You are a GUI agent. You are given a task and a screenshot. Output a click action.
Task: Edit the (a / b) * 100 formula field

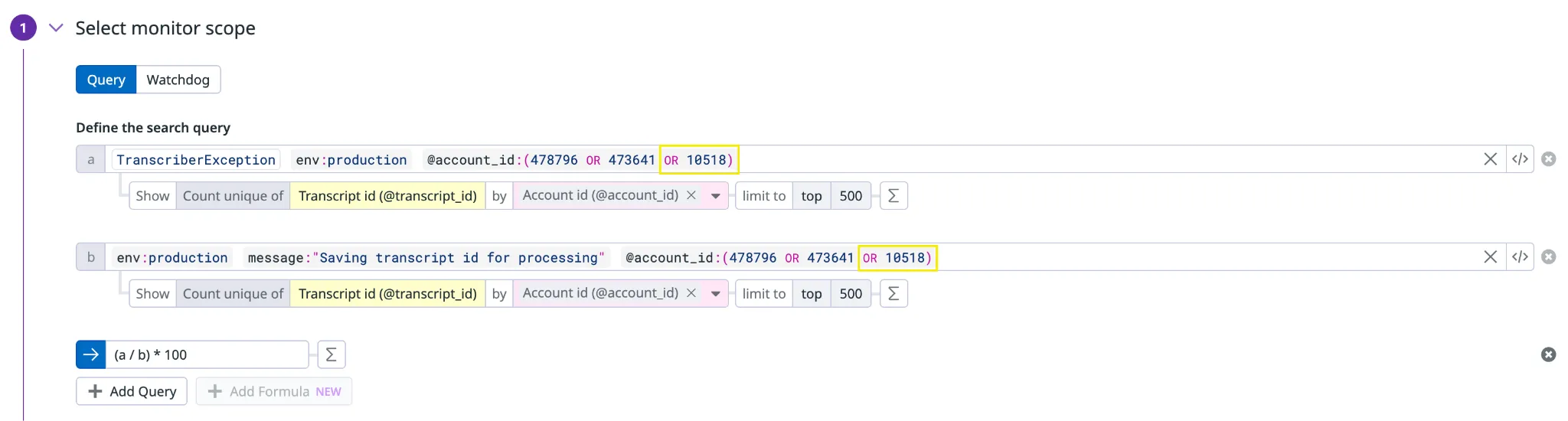point(207,354)
